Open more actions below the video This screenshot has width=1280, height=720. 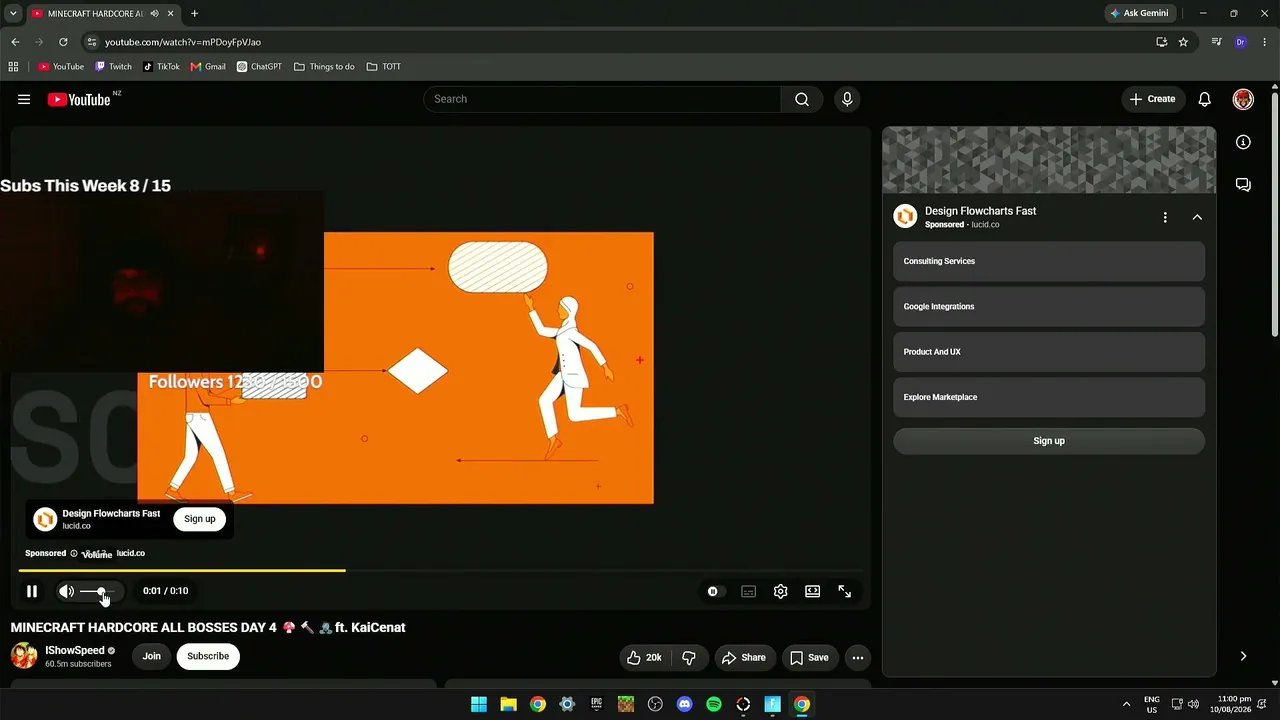[x=858, y=657]
